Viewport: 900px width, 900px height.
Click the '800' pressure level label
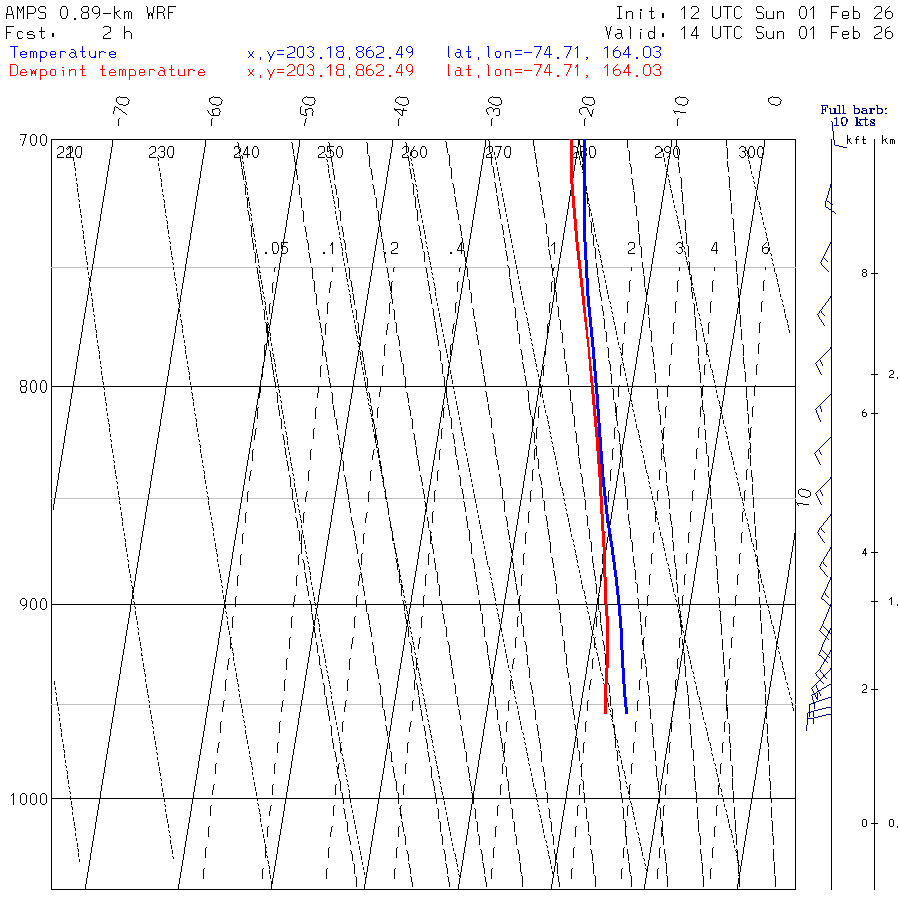pyautogui.click(x=33, y=387)
